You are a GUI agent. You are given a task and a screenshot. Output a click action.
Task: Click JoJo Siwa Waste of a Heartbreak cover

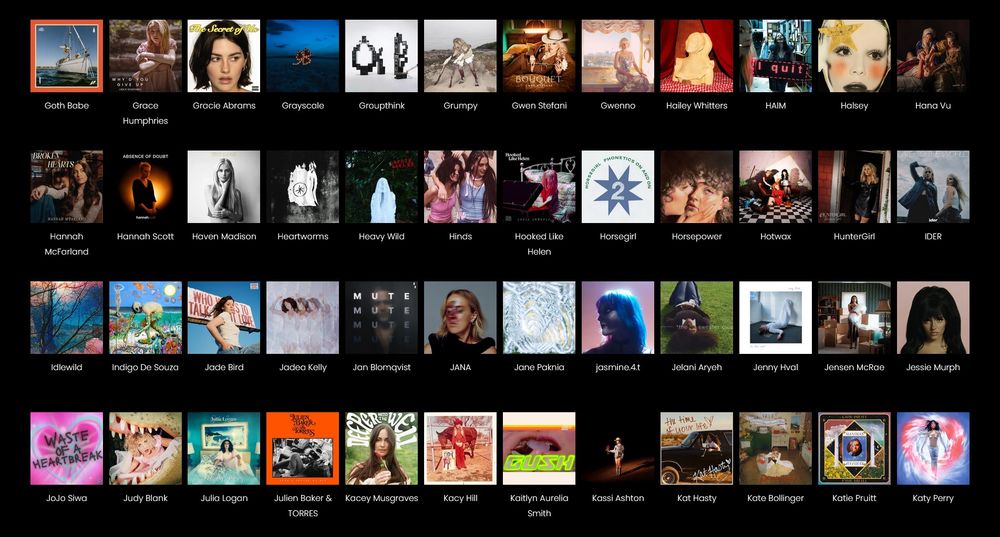pos(66,448)
